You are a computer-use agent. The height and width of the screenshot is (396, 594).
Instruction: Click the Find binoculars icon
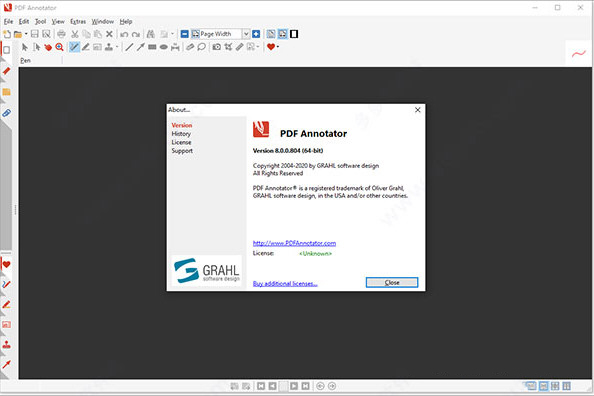(x=151, y=34)
